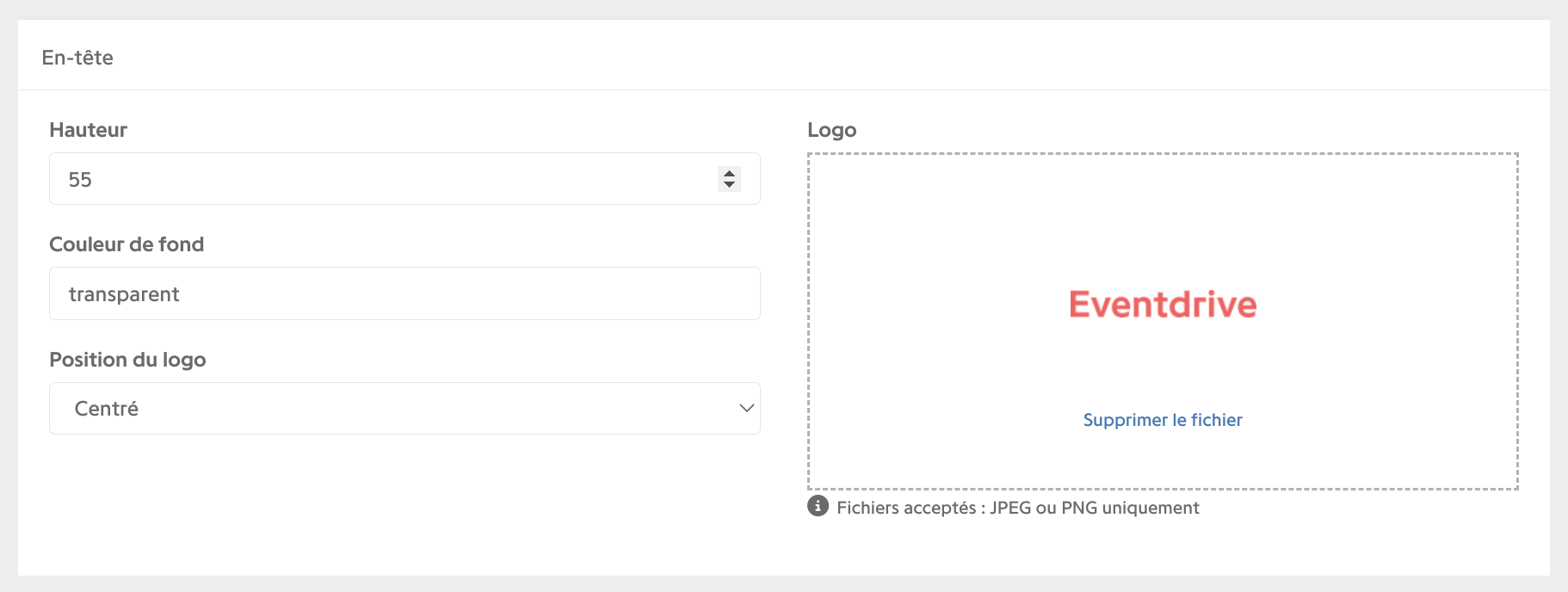Click the dashed Logo upload zone

point(1163,322)
